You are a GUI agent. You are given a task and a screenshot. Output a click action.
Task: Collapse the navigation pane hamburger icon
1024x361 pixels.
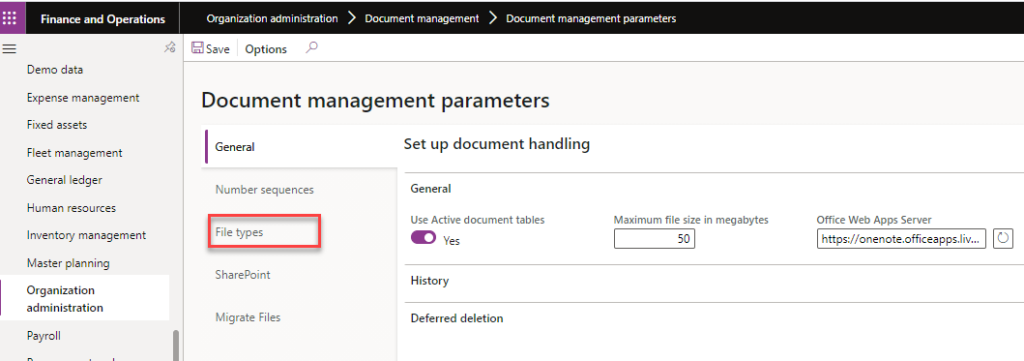10,48
